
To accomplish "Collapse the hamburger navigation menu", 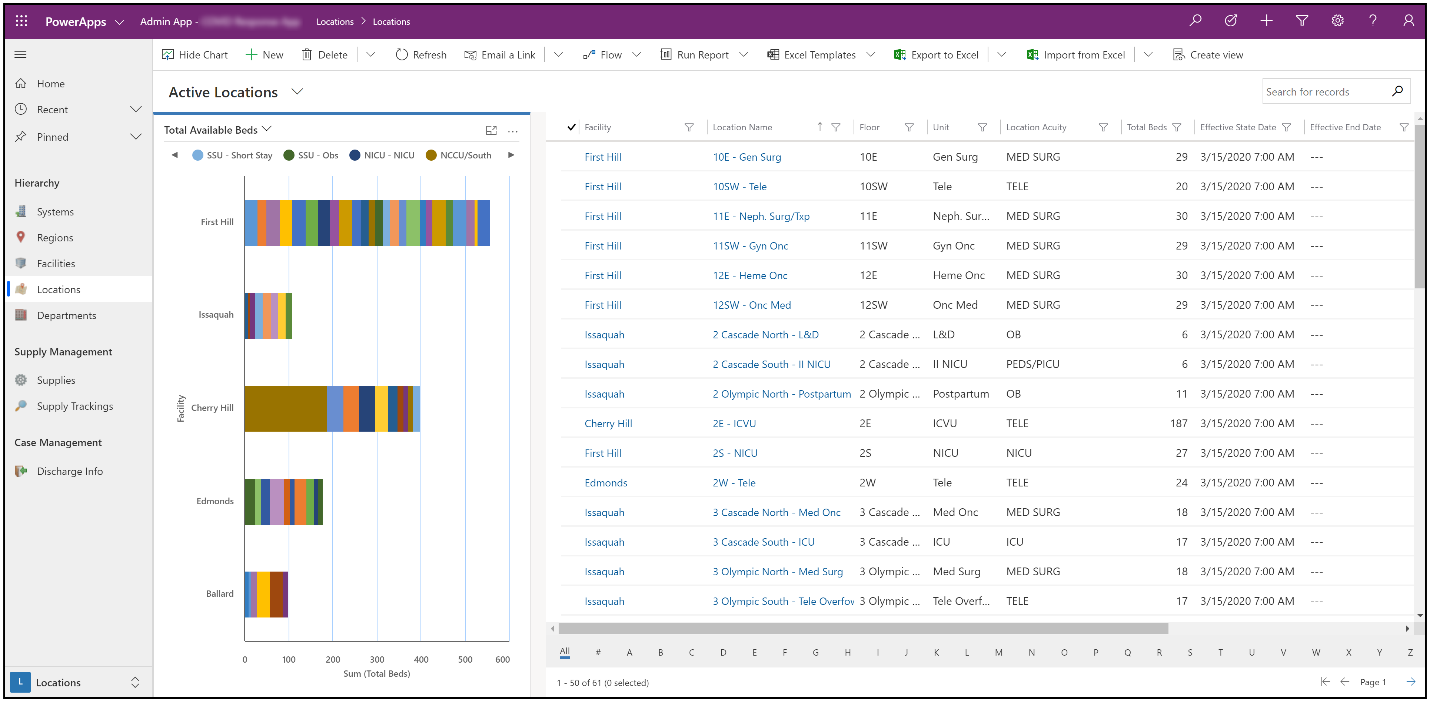I will pyautogui.click(x=20, y=55).
